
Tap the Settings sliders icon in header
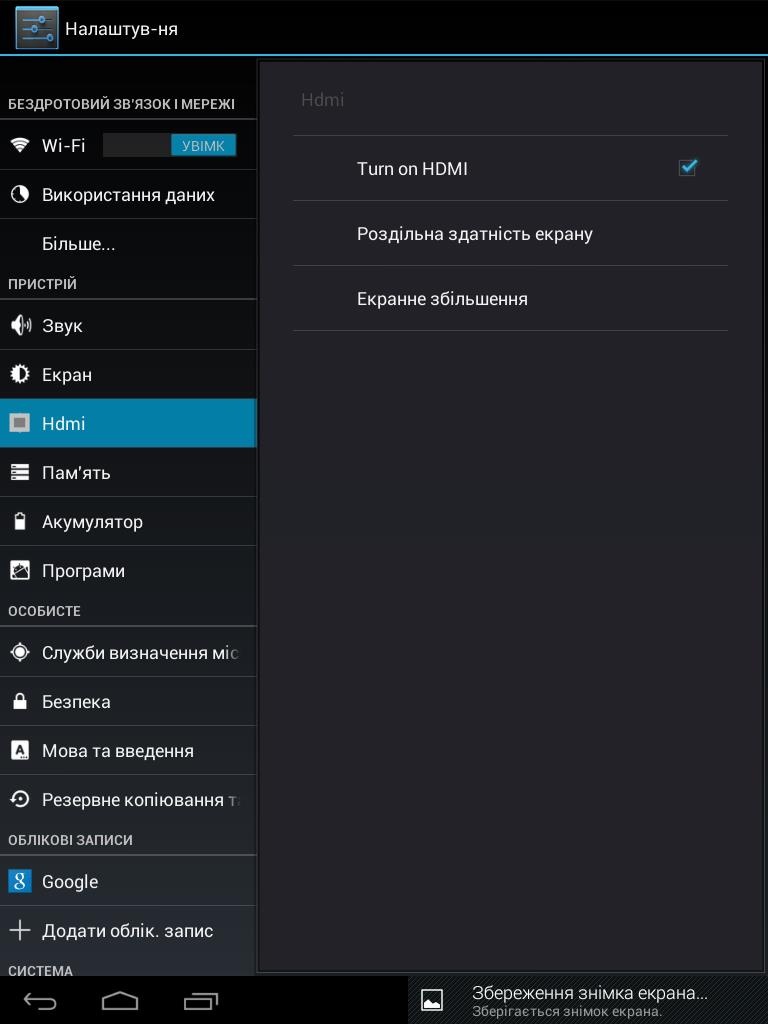(x=37, y=28)
